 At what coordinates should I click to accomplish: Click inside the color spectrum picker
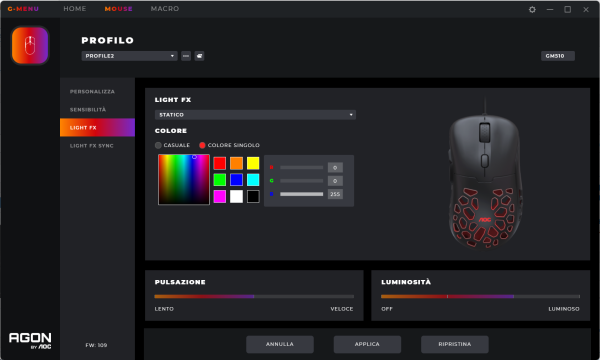(184, 179)
